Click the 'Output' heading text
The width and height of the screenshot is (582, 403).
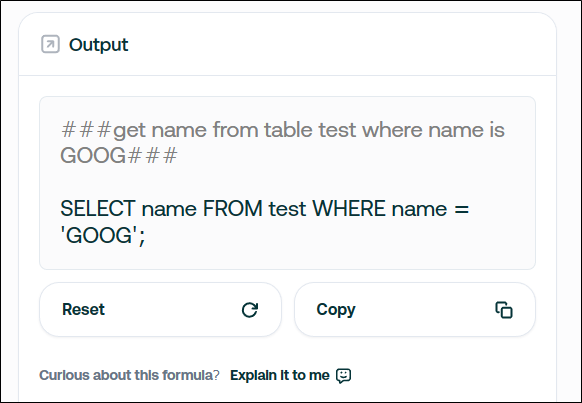click(x=99, y=45)
